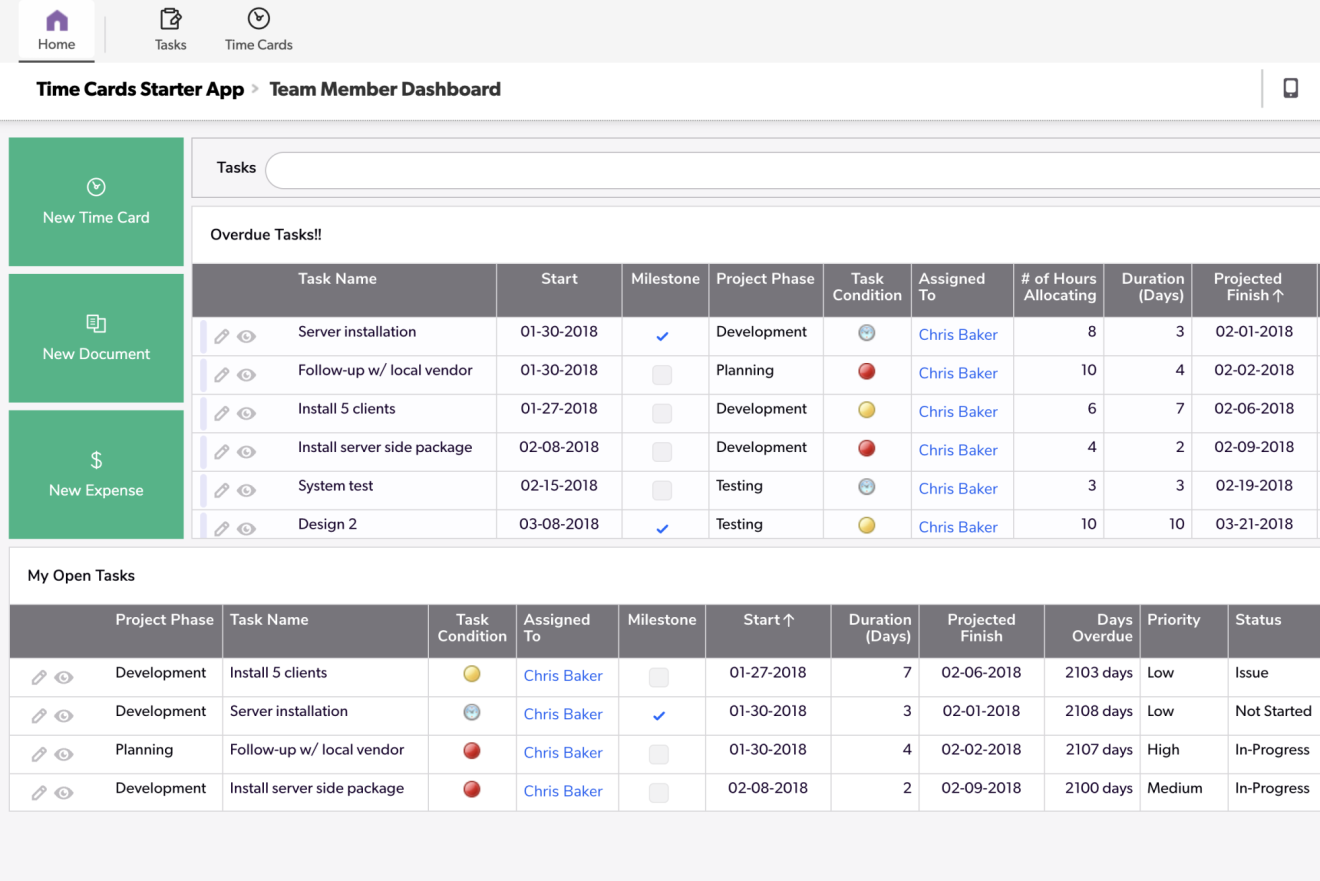Open Chris Baker link for System test
This screenshot has height=881, width=1320.
(958, 489)
